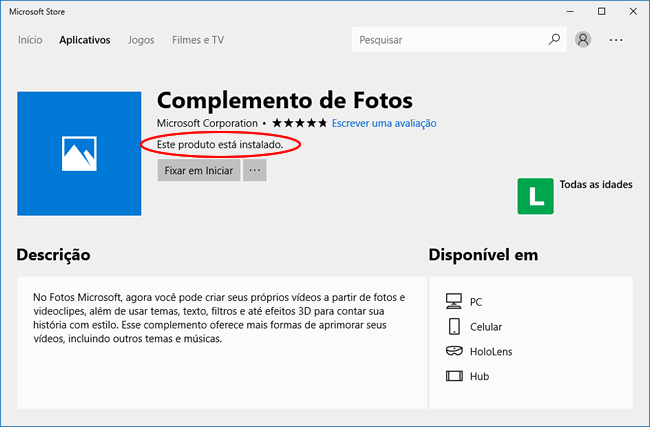Screen dimensions: 650x427
Task: Click the Hub device icon
Action: (x=454, y=376)
